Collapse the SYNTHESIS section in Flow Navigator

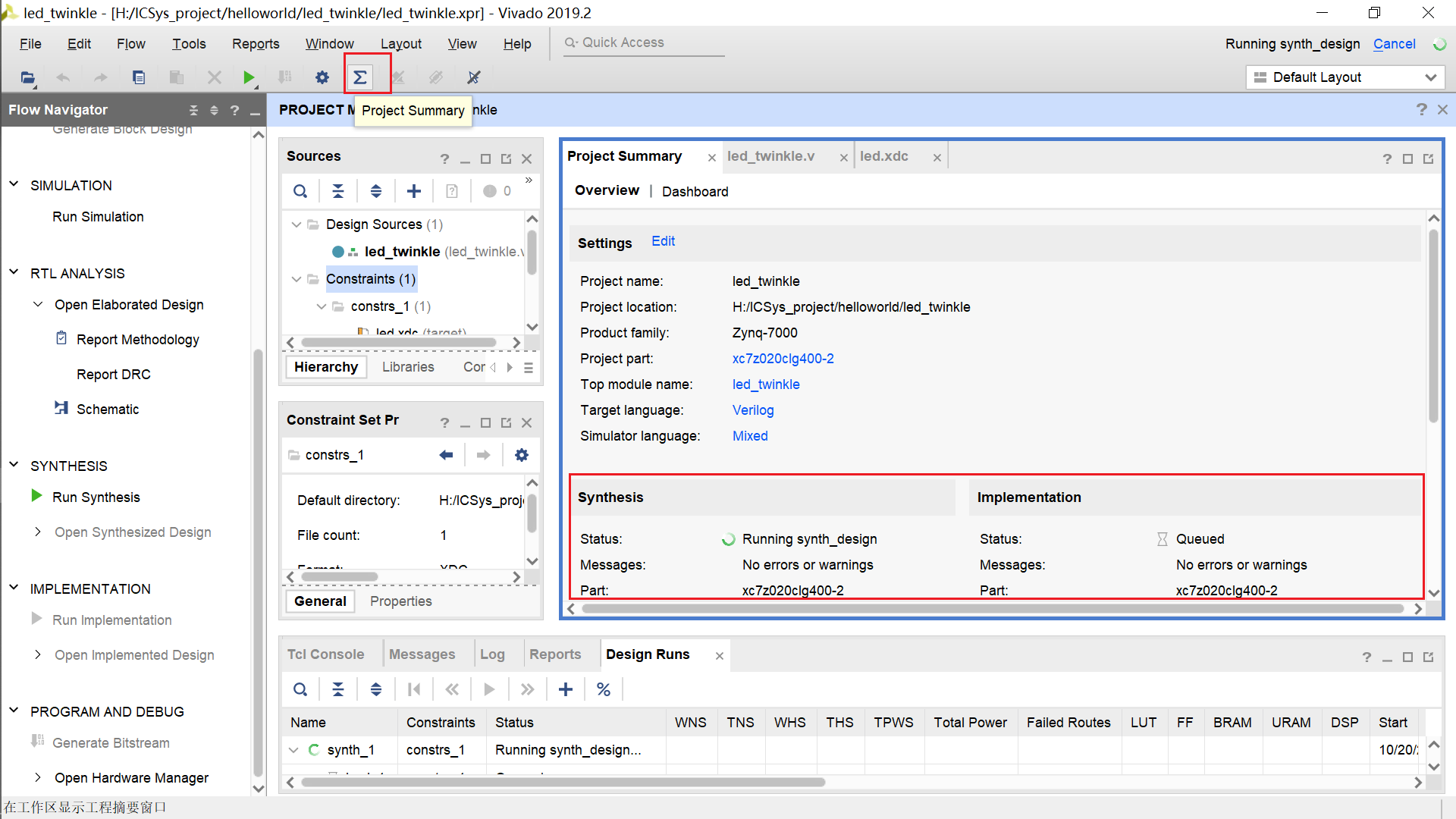click(x=14, y=465)
